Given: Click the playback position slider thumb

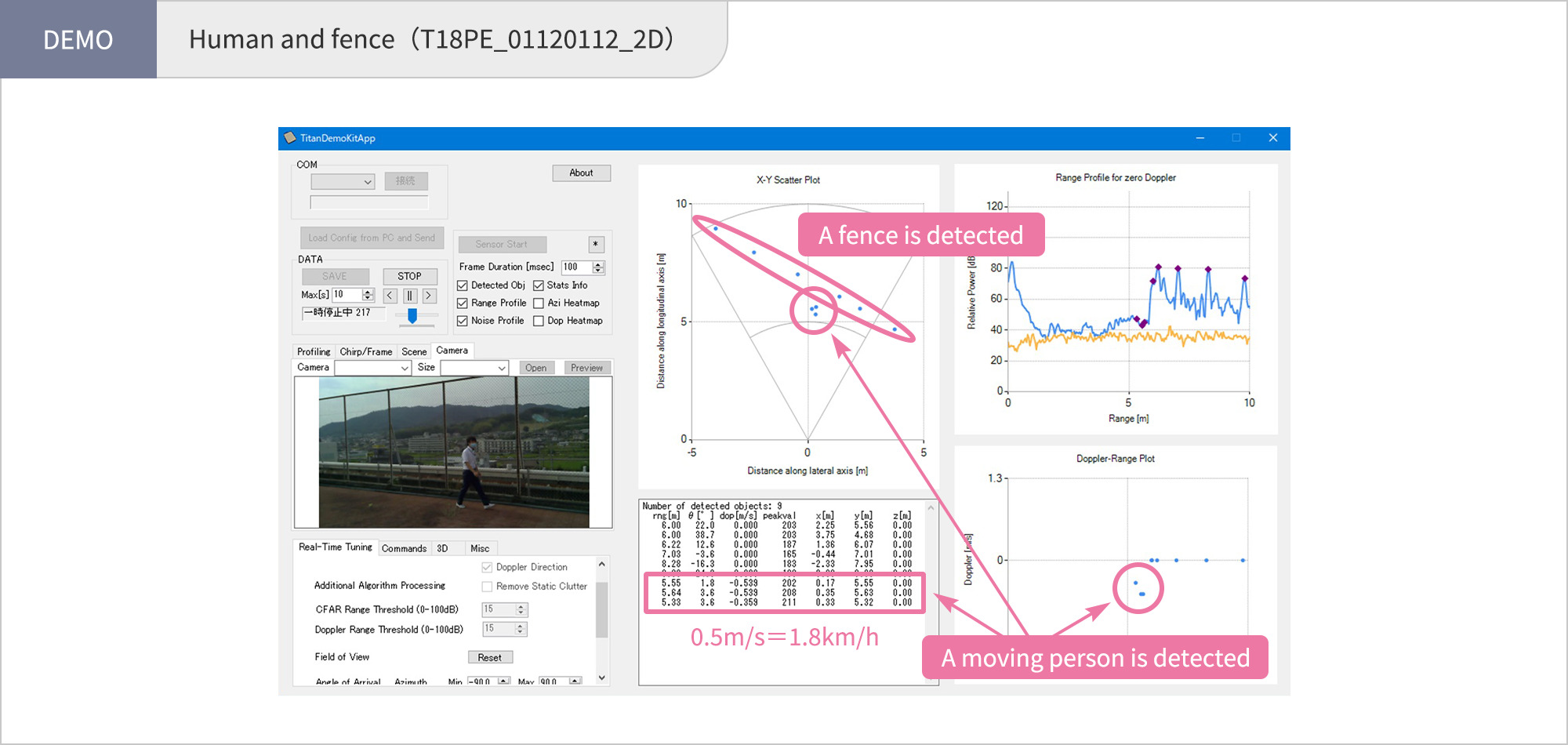Looking at the screenshot, I should 412,316.
